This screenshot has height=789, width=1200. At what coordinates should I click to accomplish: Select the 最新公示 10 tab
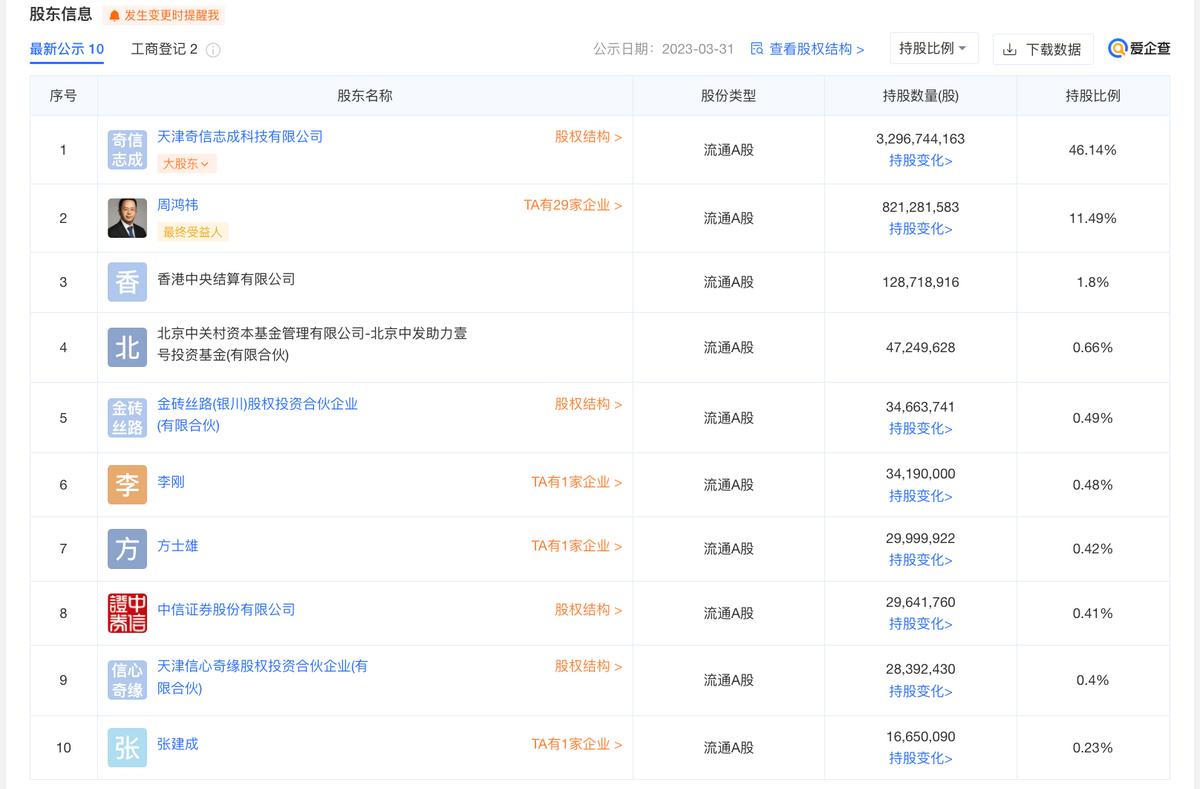pyautogui.click(x=66, y=47)
